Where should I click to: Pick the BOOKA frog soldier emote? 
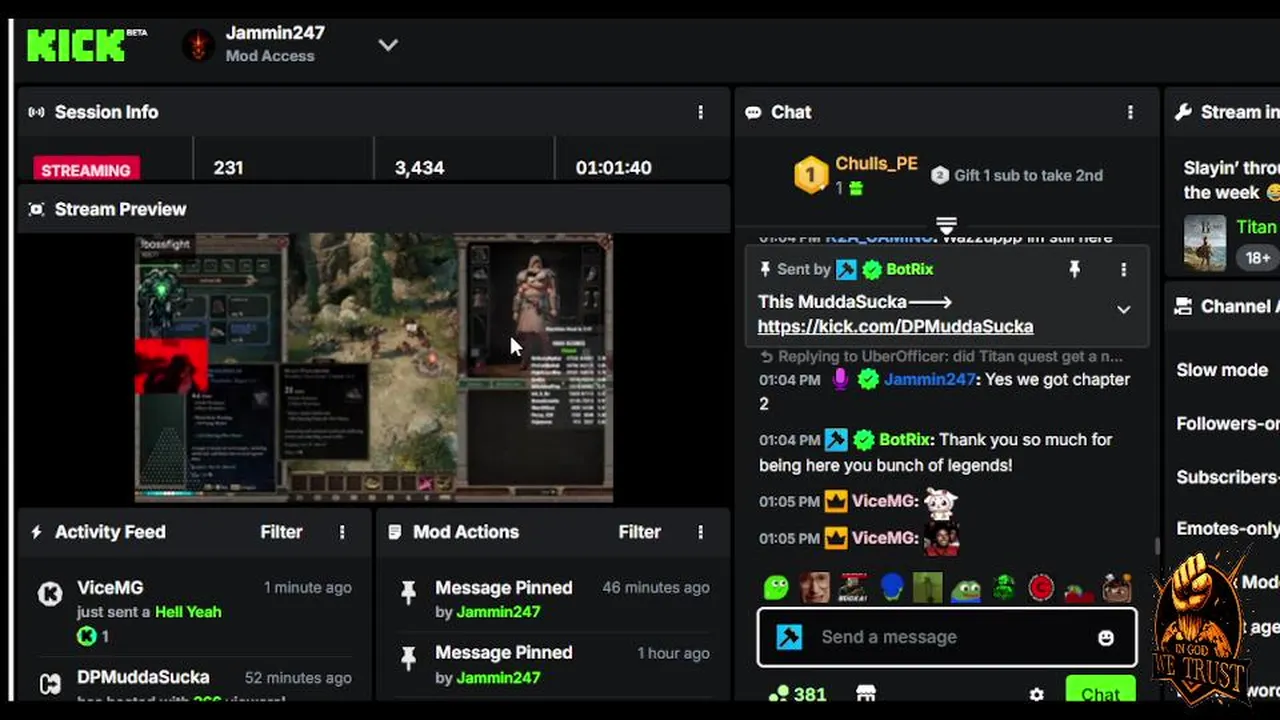(x=852, y=587)
